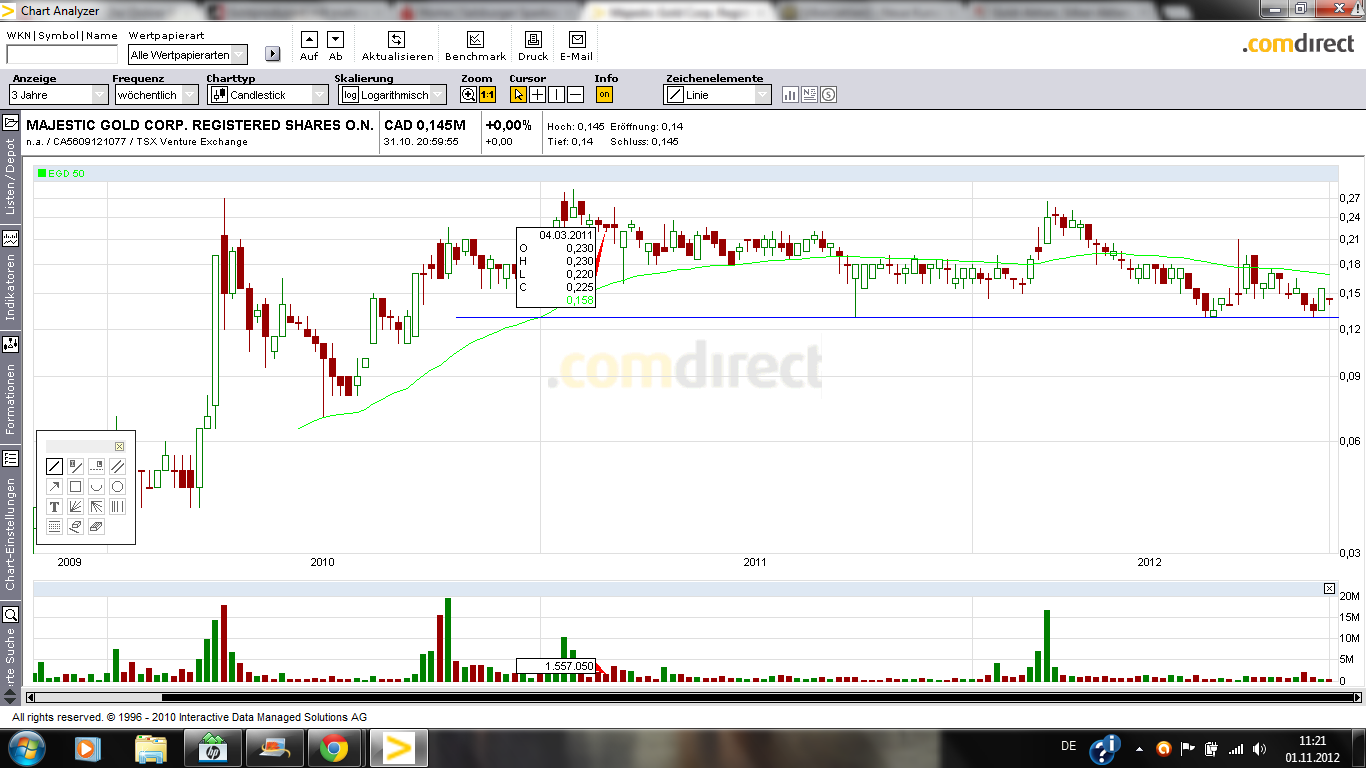Viewport: 1366px width, 768px height.
Task: Switch to the crosshair cursor mode
Action: click(537, 95)
